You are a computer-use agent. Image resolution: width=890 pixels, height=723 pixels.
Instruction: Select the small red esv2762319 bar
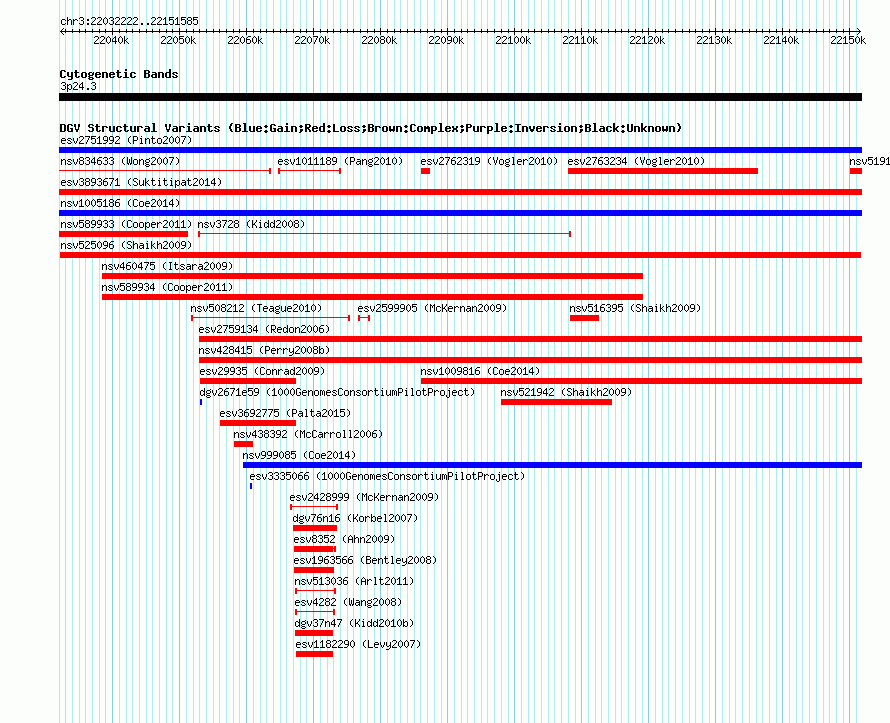[425, 171]
